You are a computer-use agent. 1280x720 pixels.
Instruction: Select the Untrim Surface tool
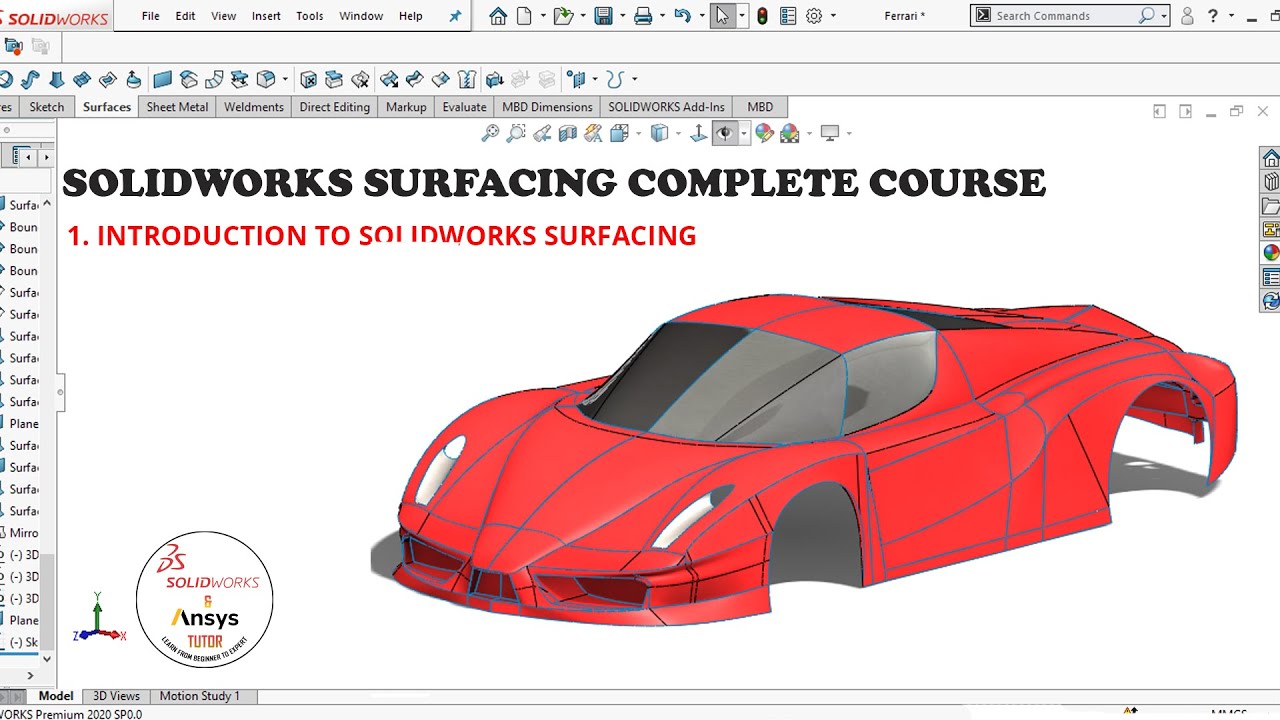tap(440, 80)
